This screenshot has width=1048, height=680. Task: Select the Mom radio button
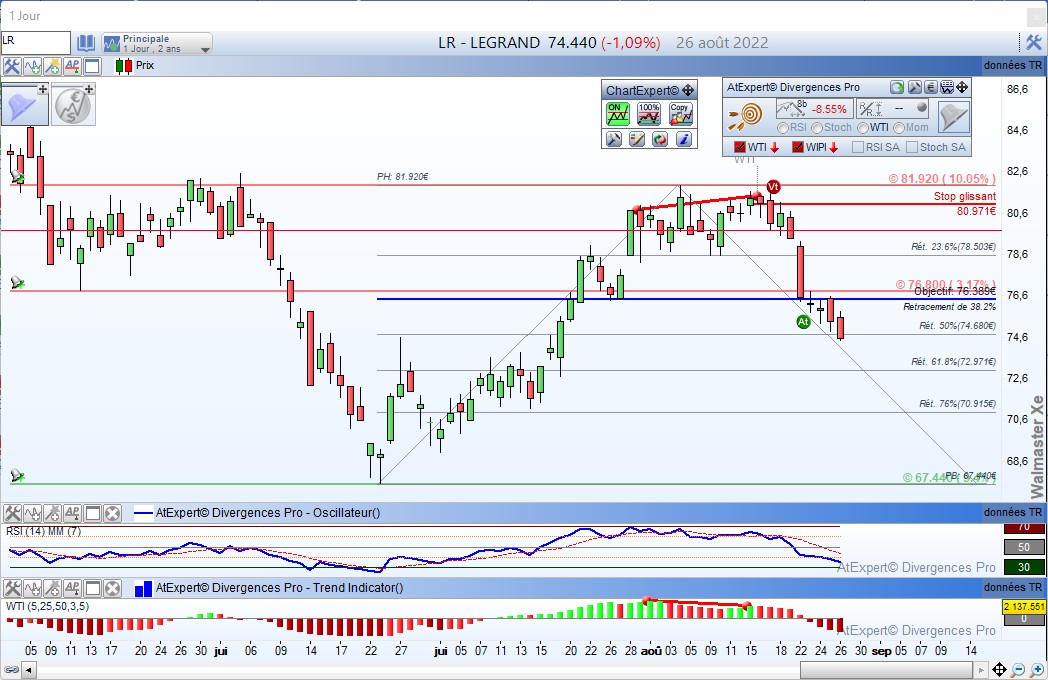pyautogui.click(x=899, y=128)
